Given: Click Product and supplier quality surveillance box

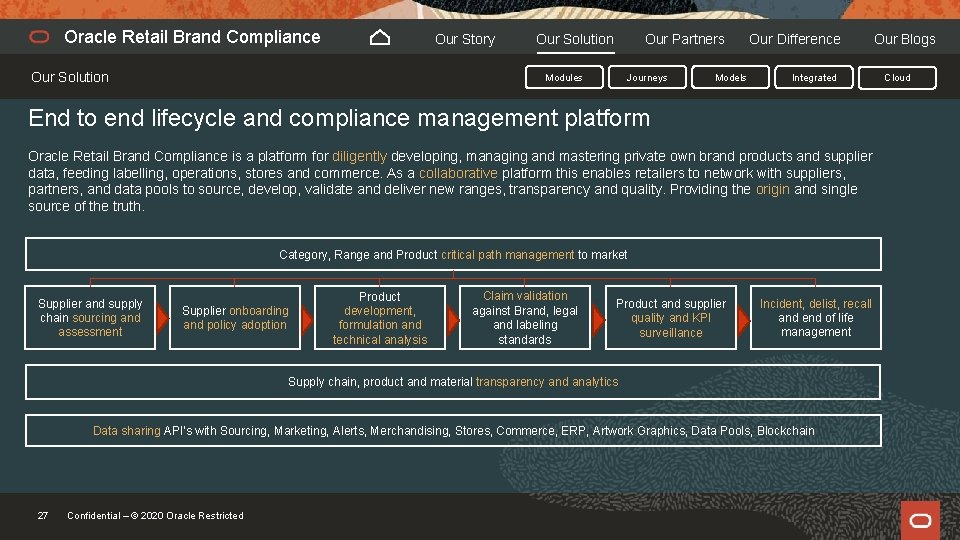Looking at the screenshot, I should (x=670, y=318).
